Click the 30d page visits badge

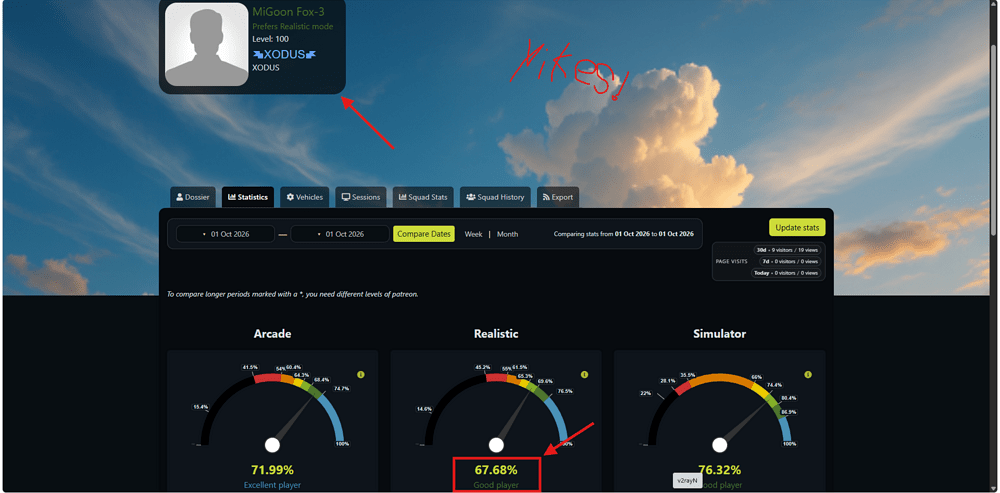[786, 250]
